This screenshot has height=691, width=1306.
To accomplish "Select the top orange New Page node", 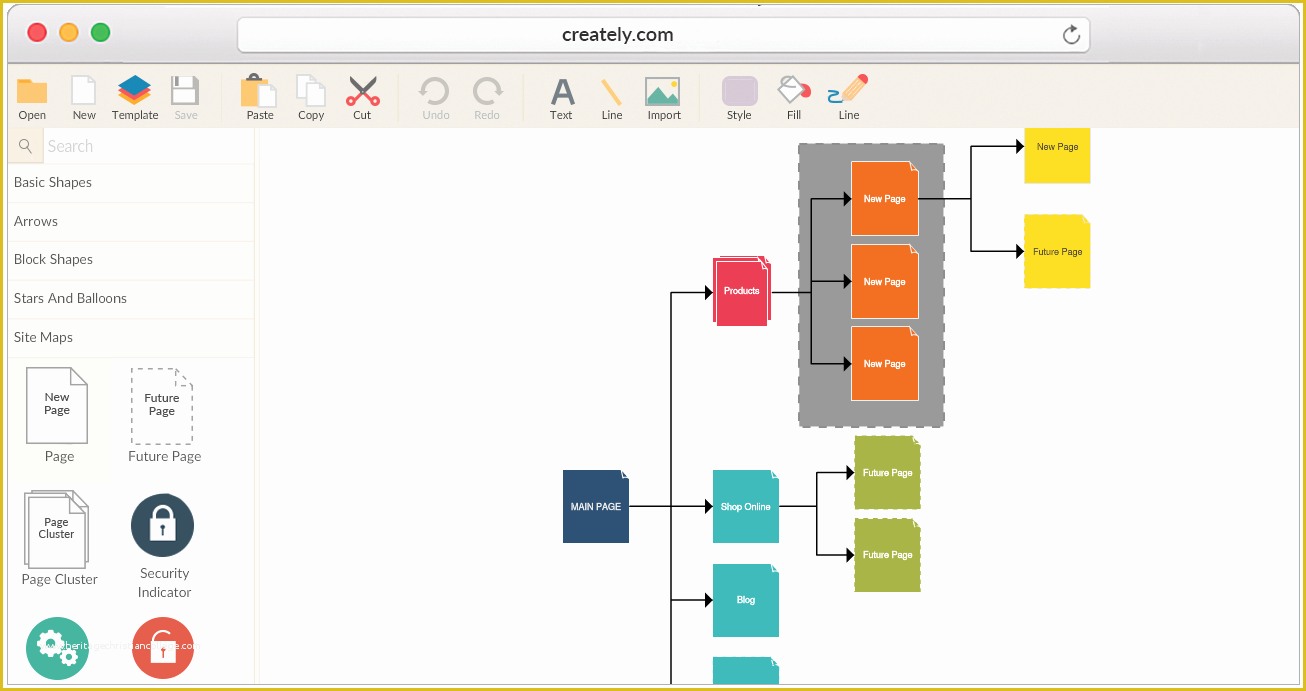I will [885, 199].
